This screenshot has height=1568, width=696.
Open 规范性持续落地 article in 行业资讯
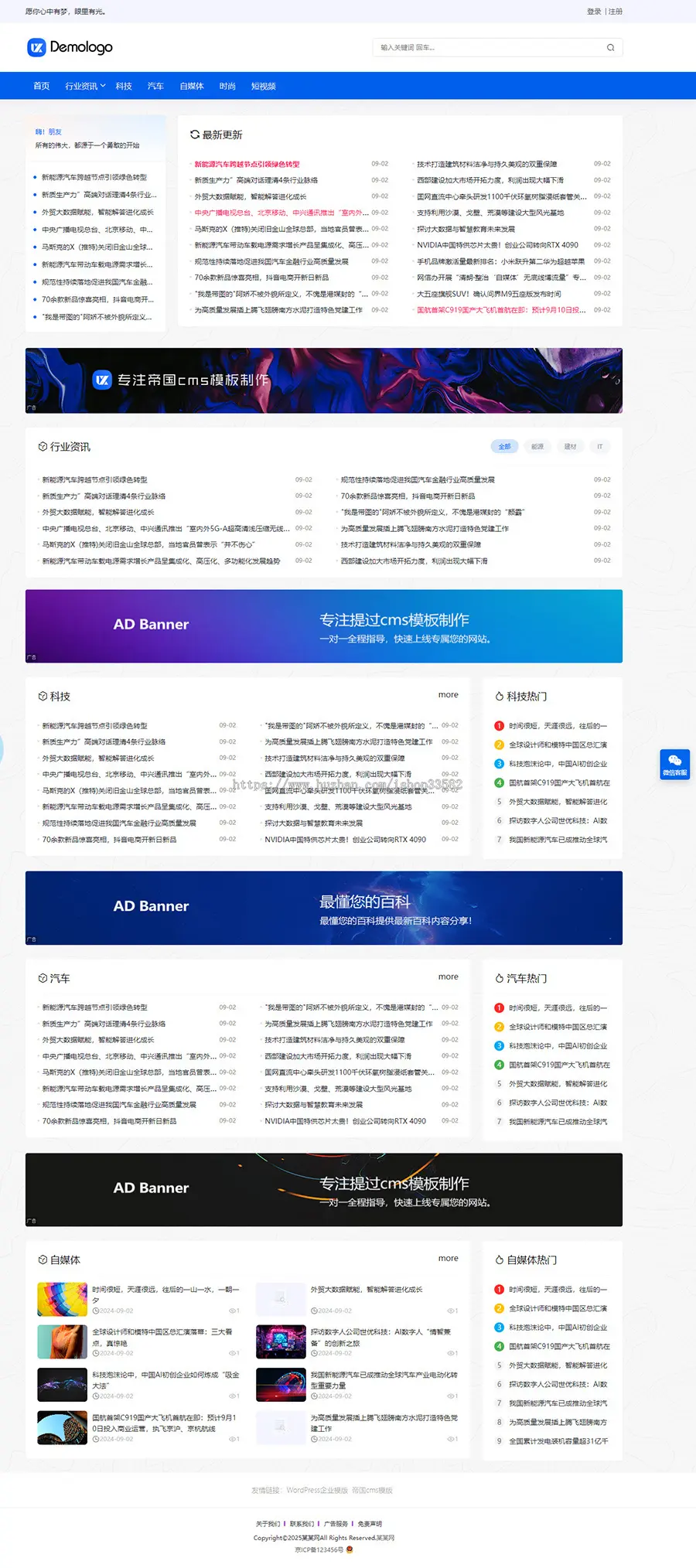[x=418, y=480]
